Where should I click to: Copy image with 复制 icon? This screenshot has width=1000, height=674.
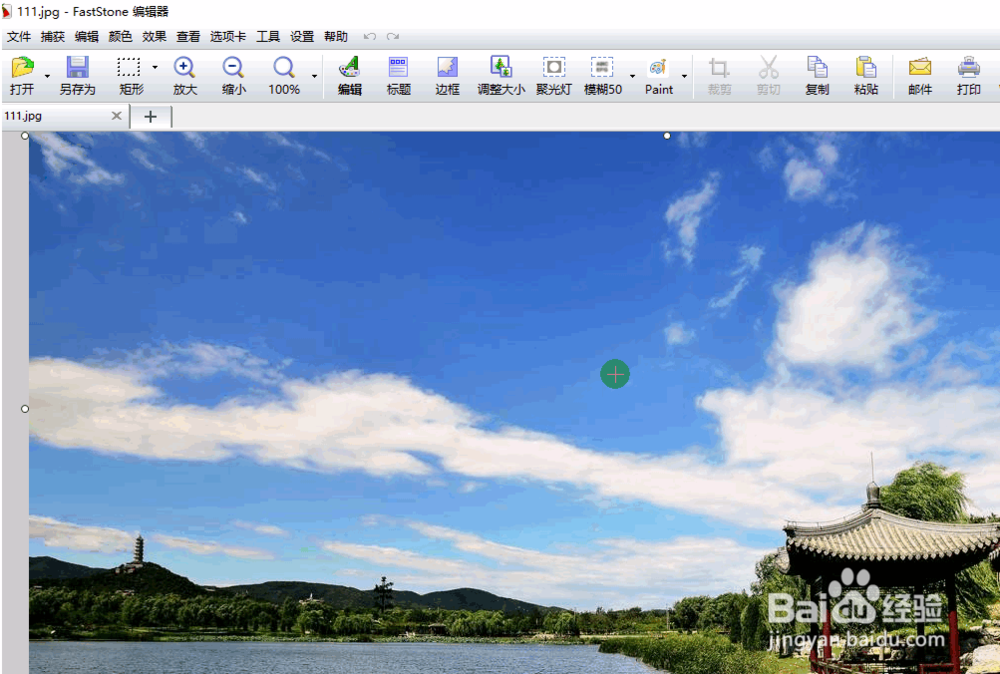817,75
